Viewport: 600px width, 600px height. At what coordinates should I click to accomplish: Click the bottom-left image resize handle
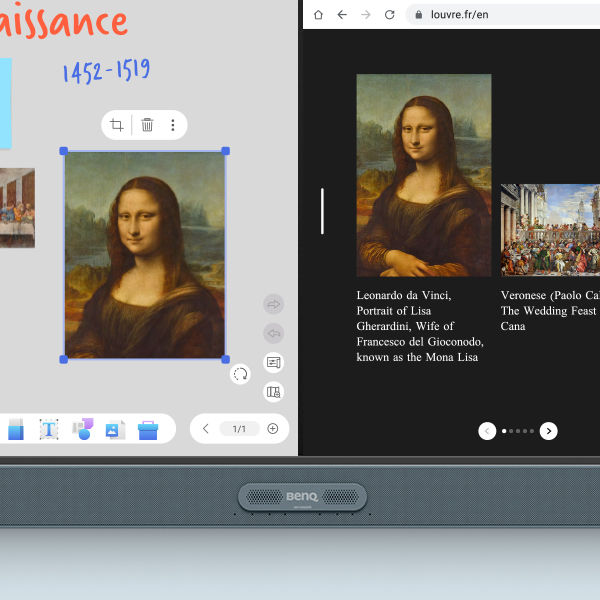(x=64, y=359)
